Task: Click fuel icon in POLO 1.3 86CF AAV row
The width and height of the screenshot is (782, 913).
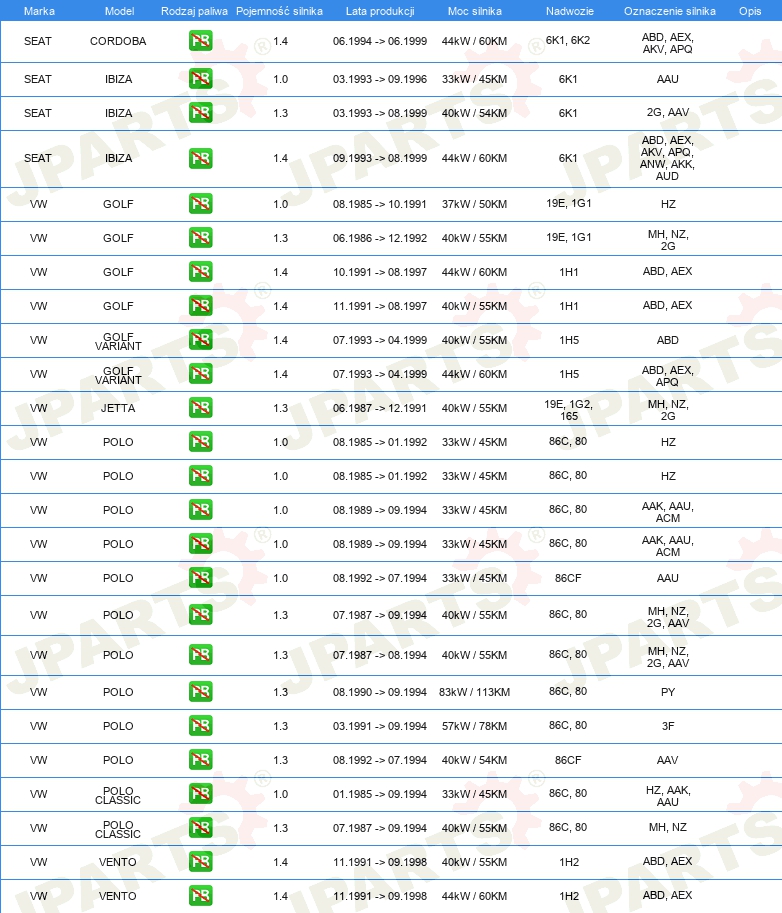Action: pos(200,759)
